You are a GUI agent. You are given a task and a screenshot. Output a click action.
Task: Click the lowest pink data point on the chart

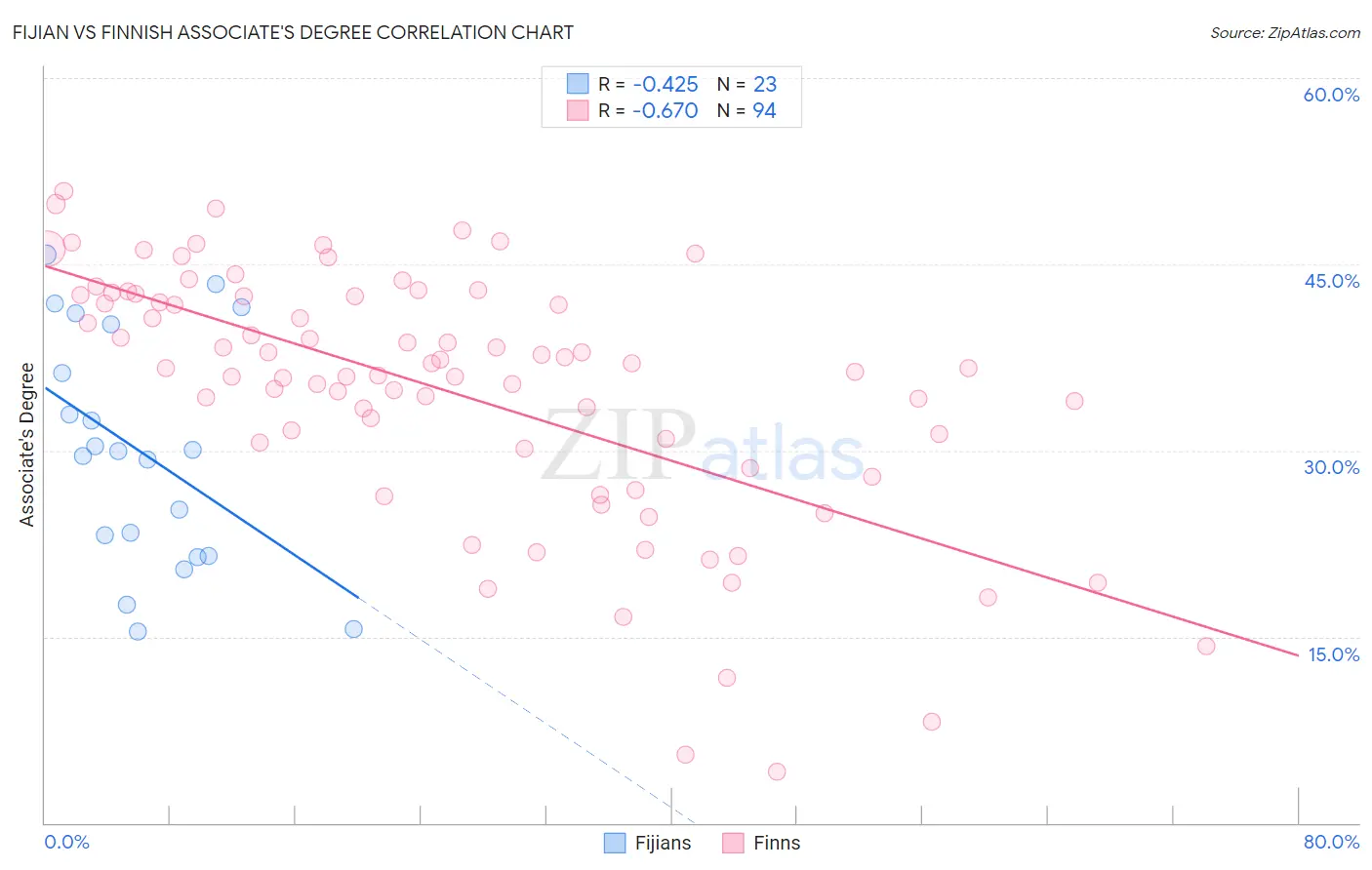[777, 771]
